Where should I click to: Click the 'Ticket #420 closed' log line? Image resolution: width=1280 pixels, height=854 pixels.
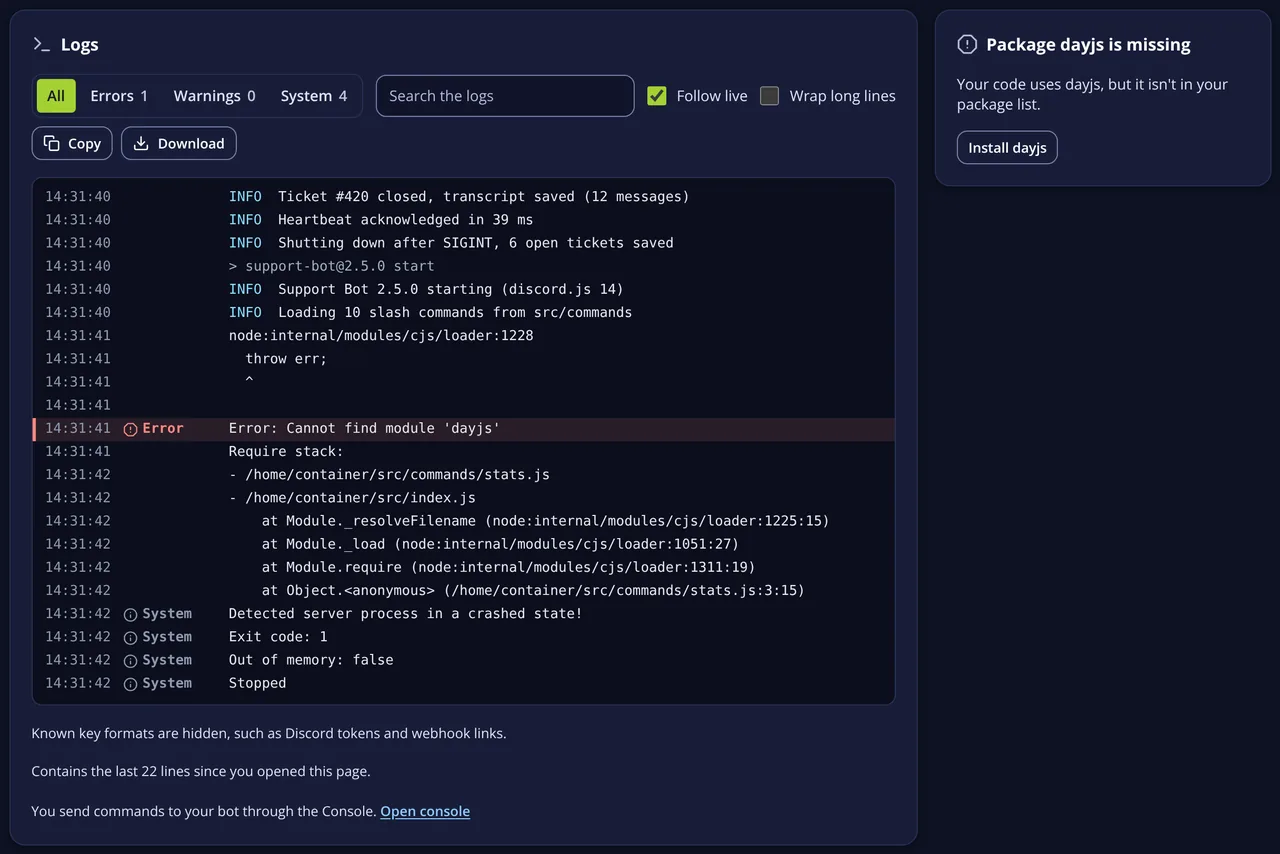[x=464, y=197]
